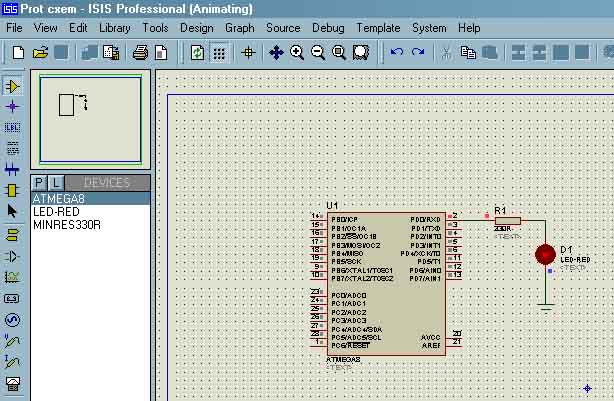The width and height of the screenshot is (614, 401).
Task: Click the U1 ATMEGA8 chip body
Action: (x=386, y=284)
